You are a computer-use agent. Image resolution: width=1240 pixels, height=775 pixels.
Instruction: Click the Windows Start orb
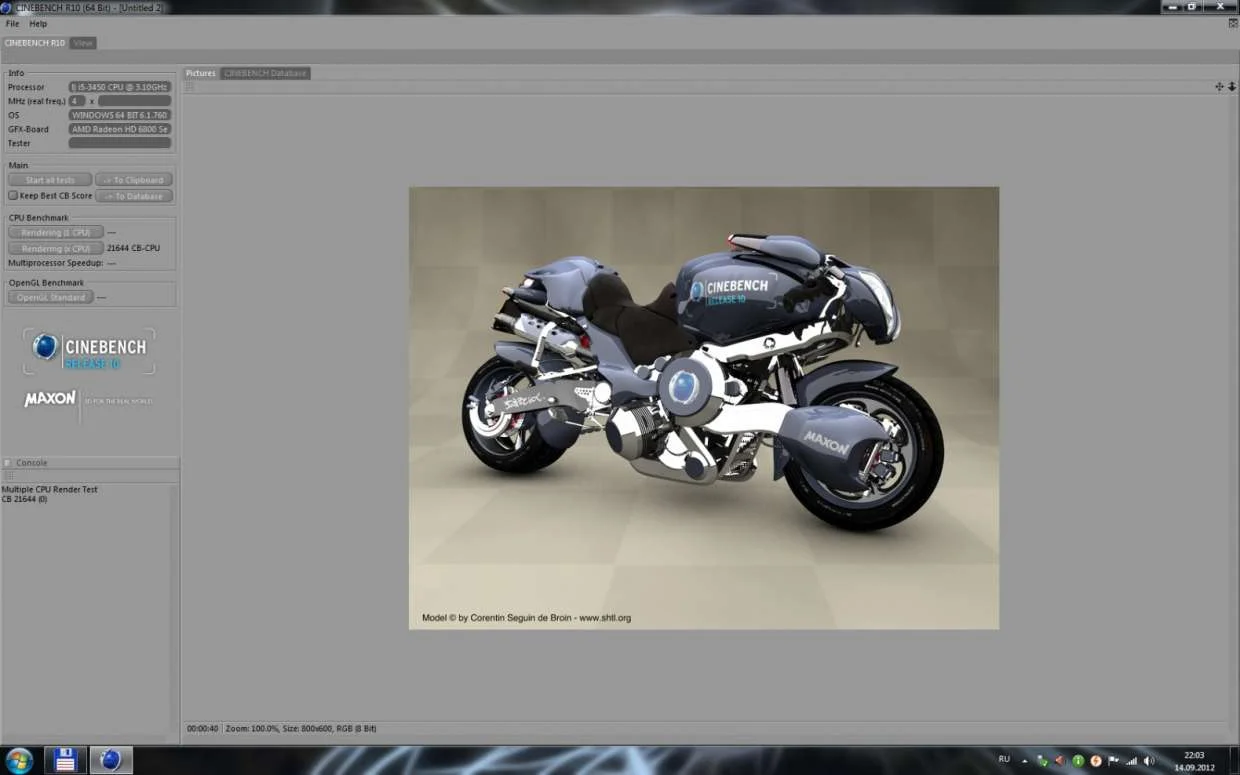pyautogui.click(x=19, y=760)
